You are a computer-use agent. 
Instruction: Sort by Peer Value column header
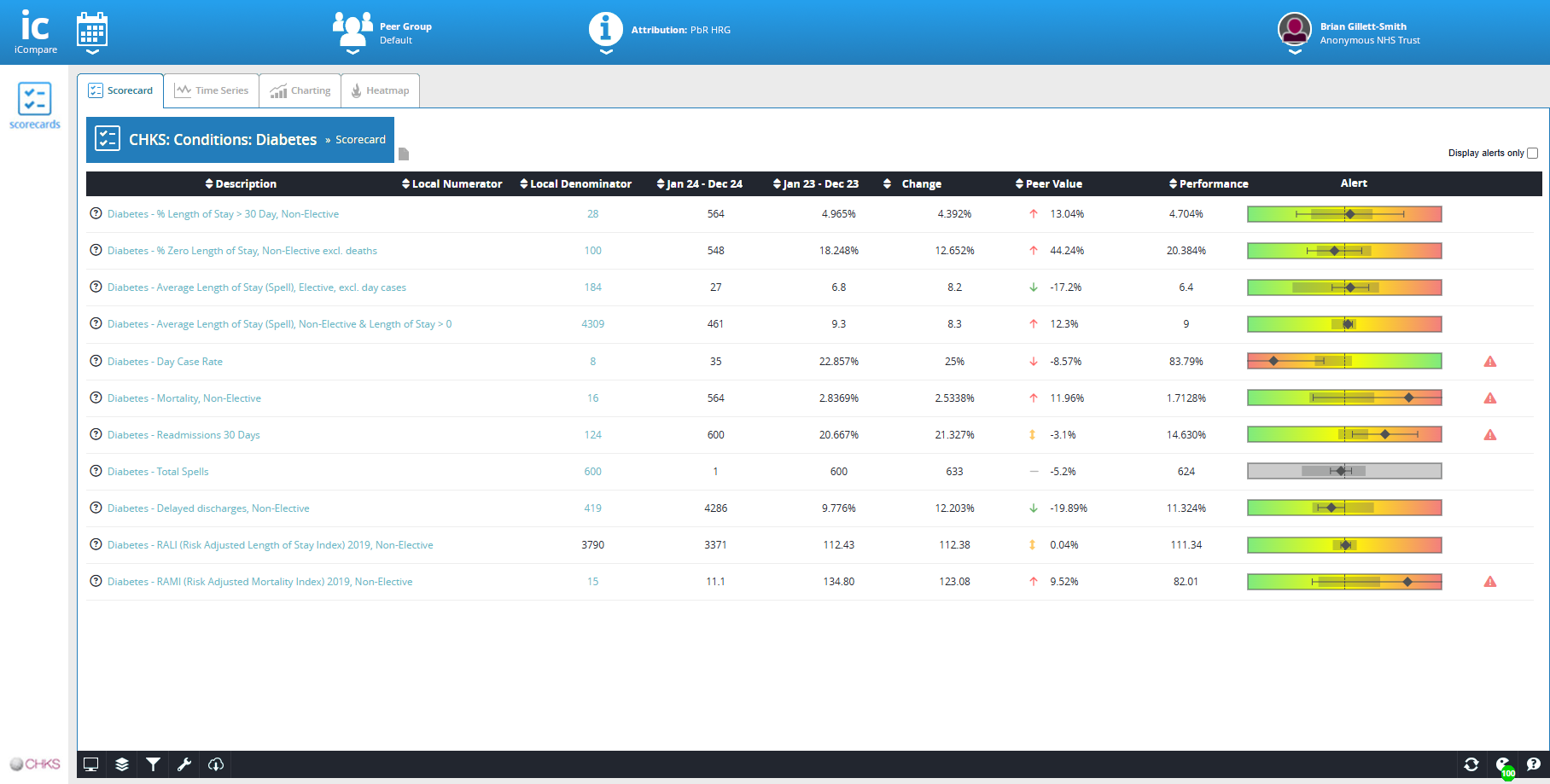point(1048,184)
